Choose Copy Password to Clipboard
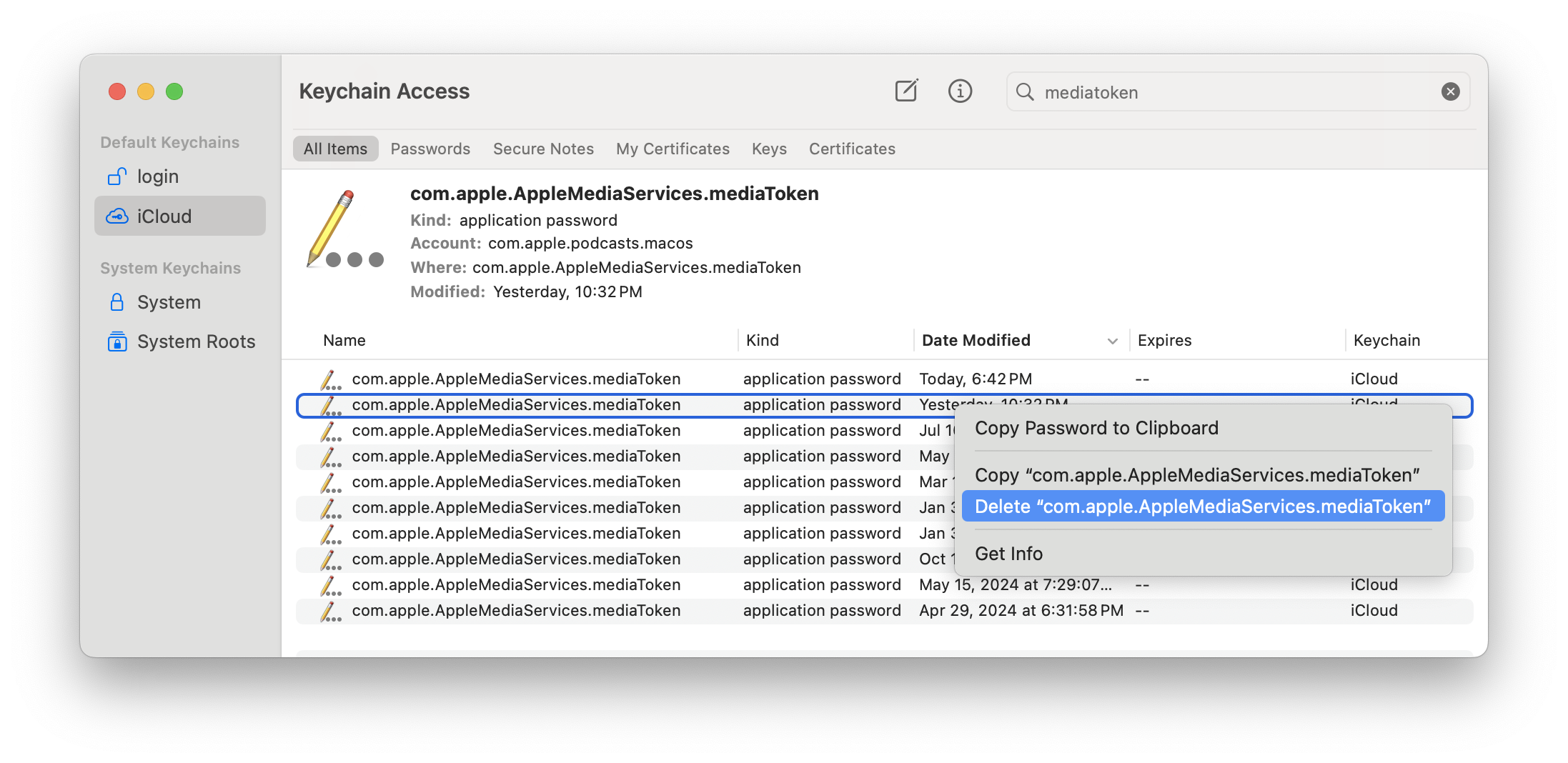 point(1204,428)
